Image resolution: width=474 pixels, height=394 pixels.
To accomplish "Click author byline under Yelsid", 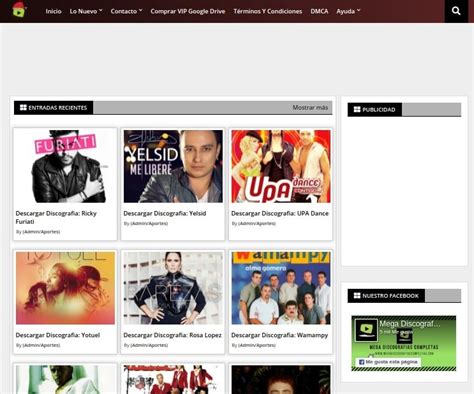I will coord(146,223).
